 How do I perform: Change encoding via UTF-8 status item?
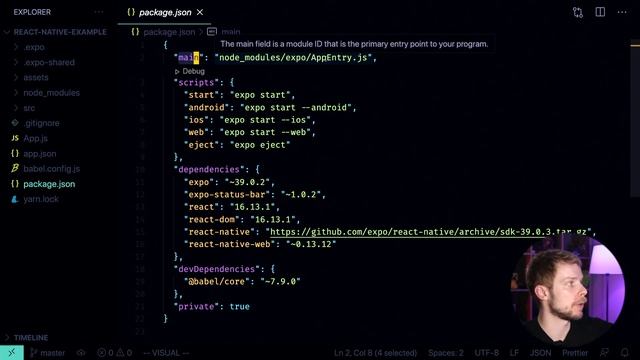[x=487, y=353]
